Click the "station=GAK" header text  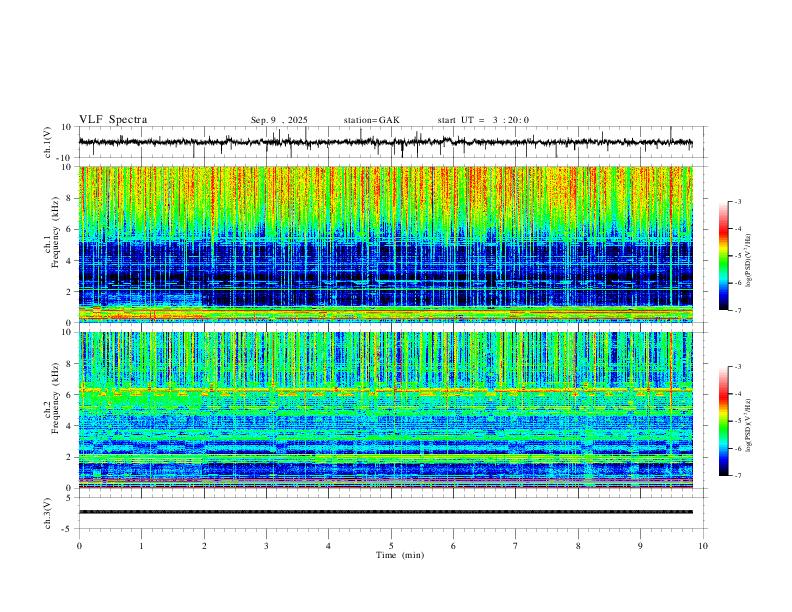(x=371, y=120)
